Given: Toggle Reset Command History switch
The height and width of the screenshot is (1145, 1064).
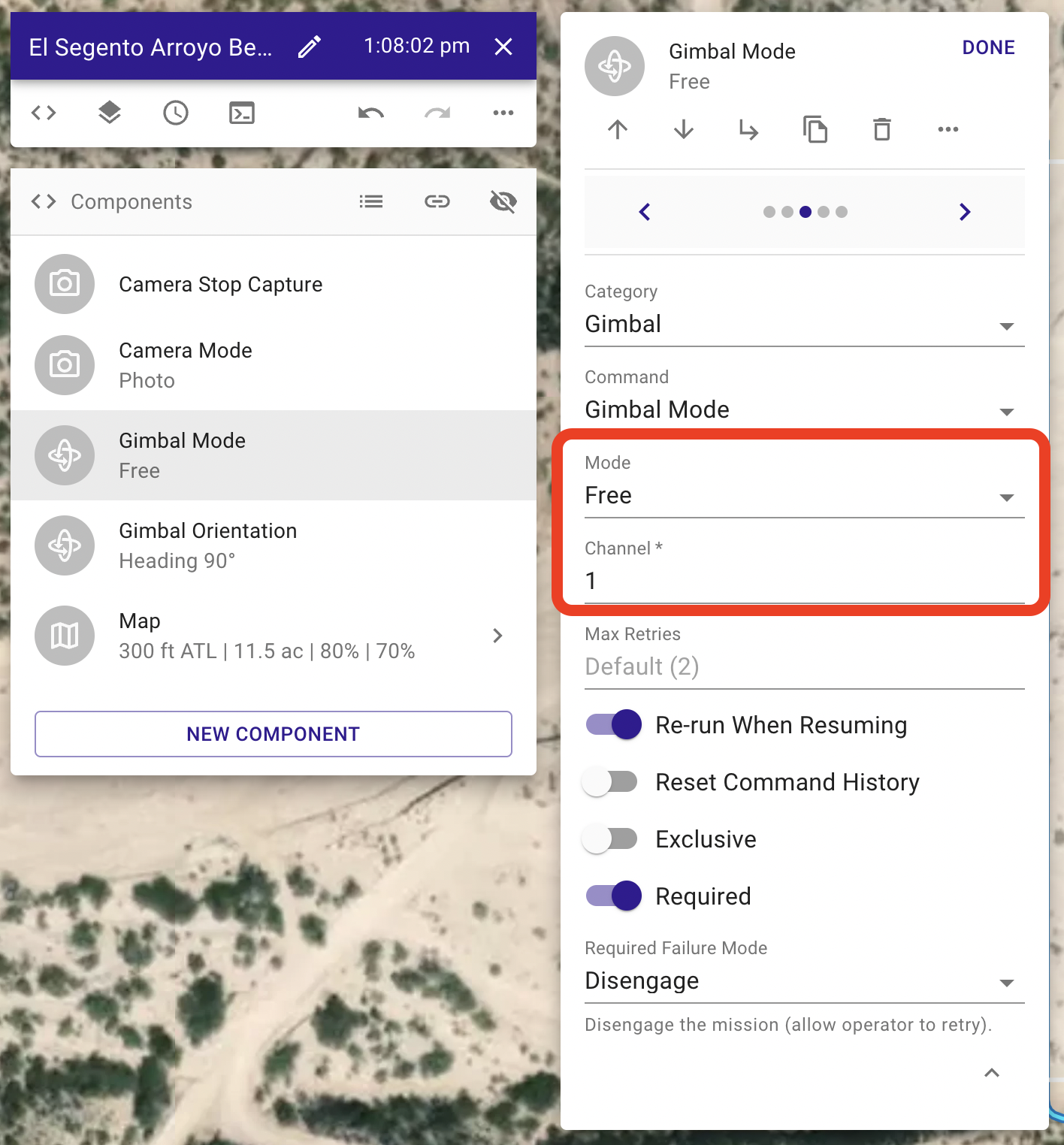Looking at the screenshot, I should [610, 781].
